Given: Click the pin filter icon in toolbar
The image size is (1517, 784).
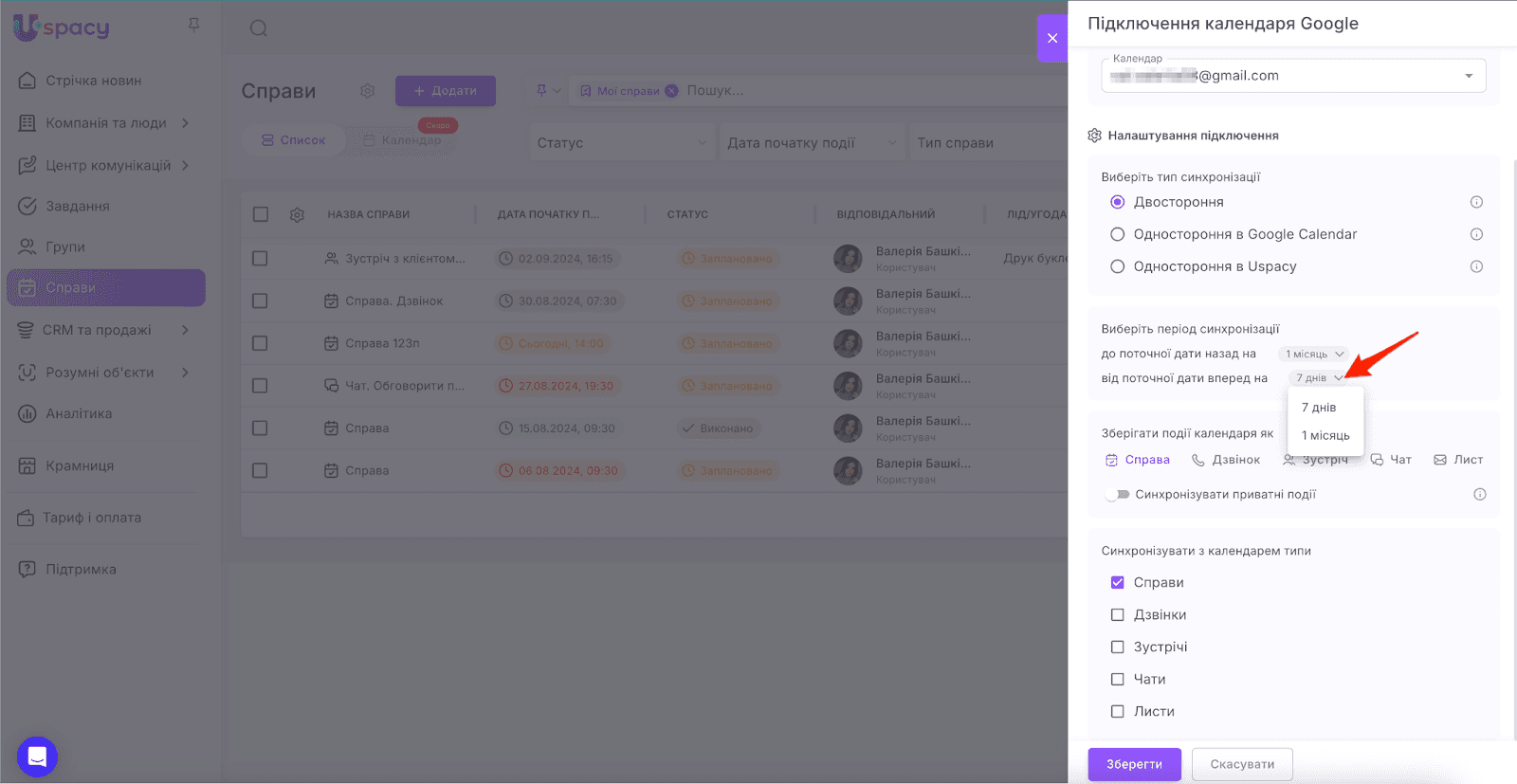Looking at the screenshot, I should coord(541,91).
